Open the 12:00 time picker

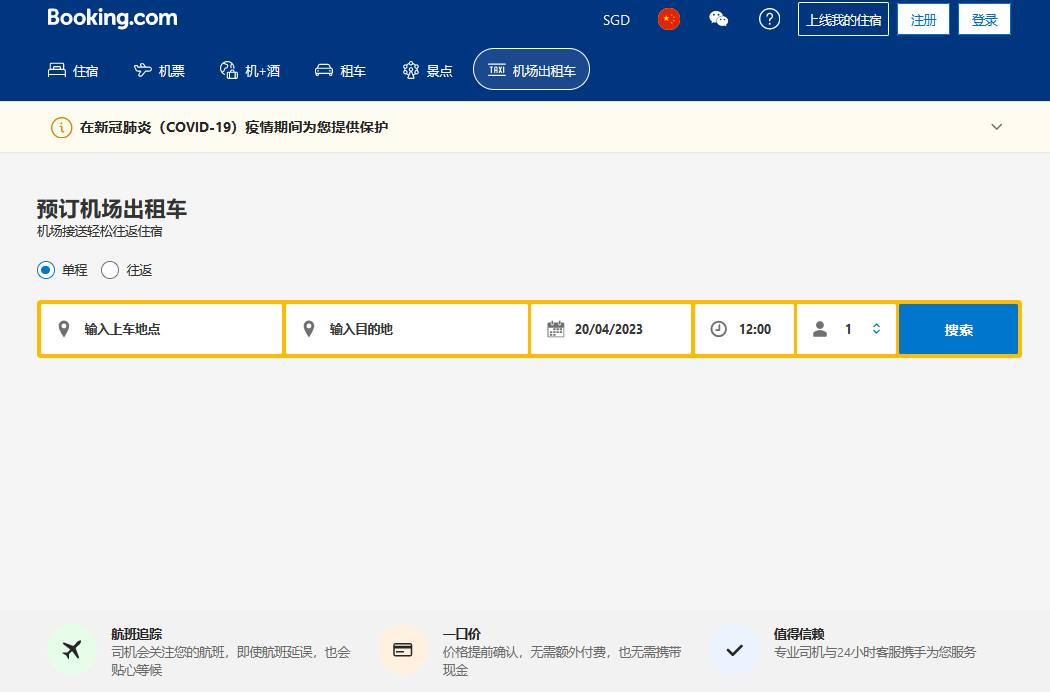745,329
